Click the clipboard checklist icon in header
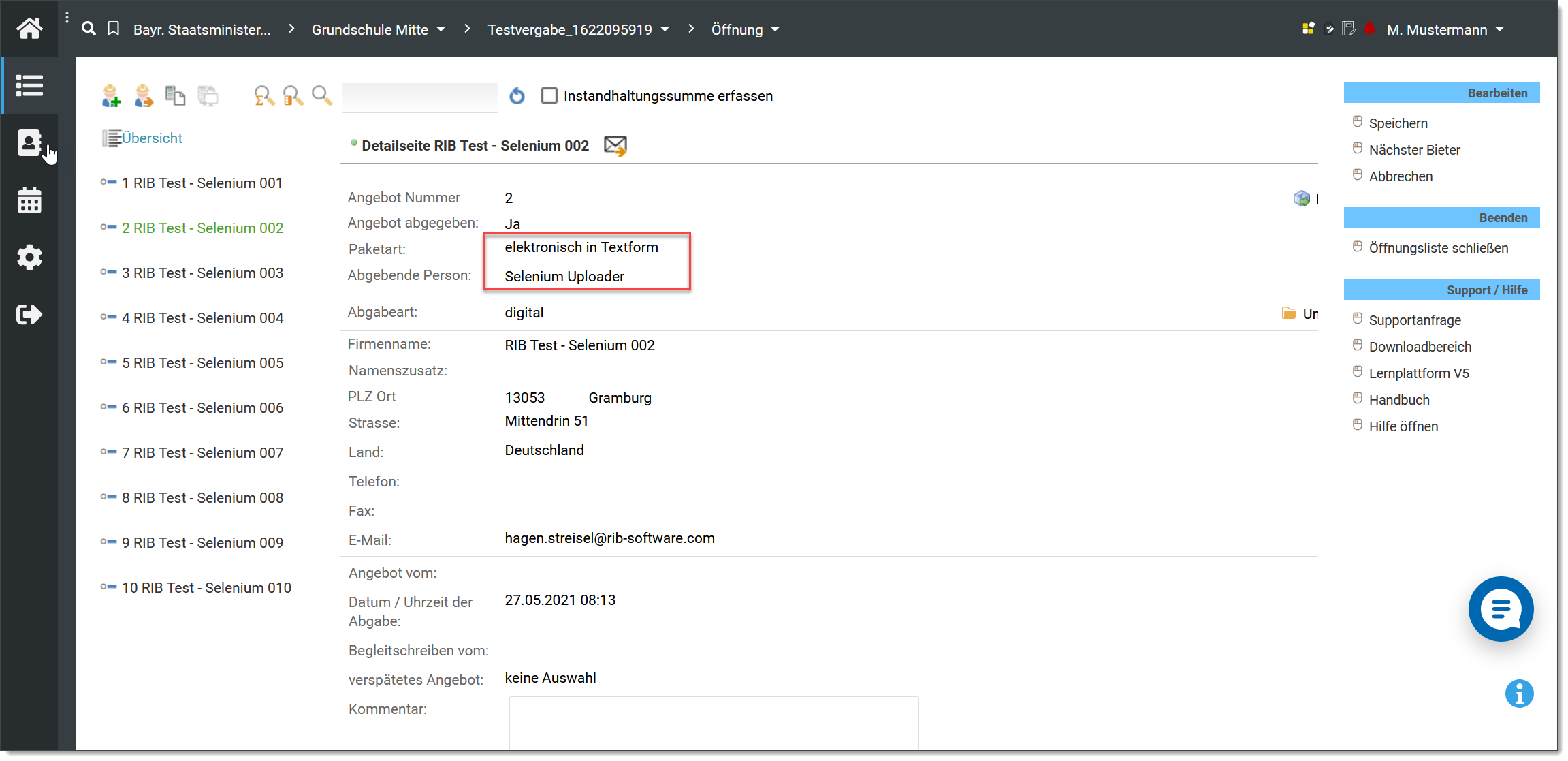 [x=1328, y=29]
